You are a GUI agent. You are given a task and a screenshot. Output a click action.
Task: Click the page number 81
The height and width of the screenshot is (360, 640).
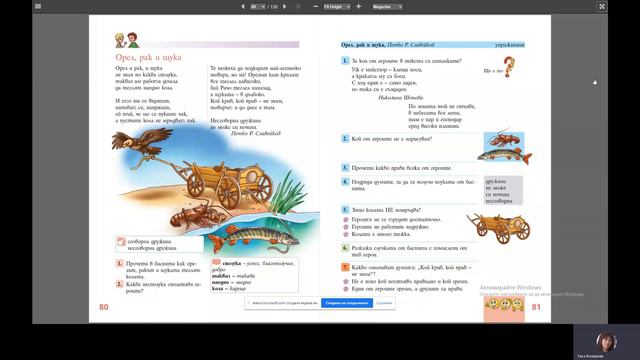pyautogui.click(x=536, y=307)
